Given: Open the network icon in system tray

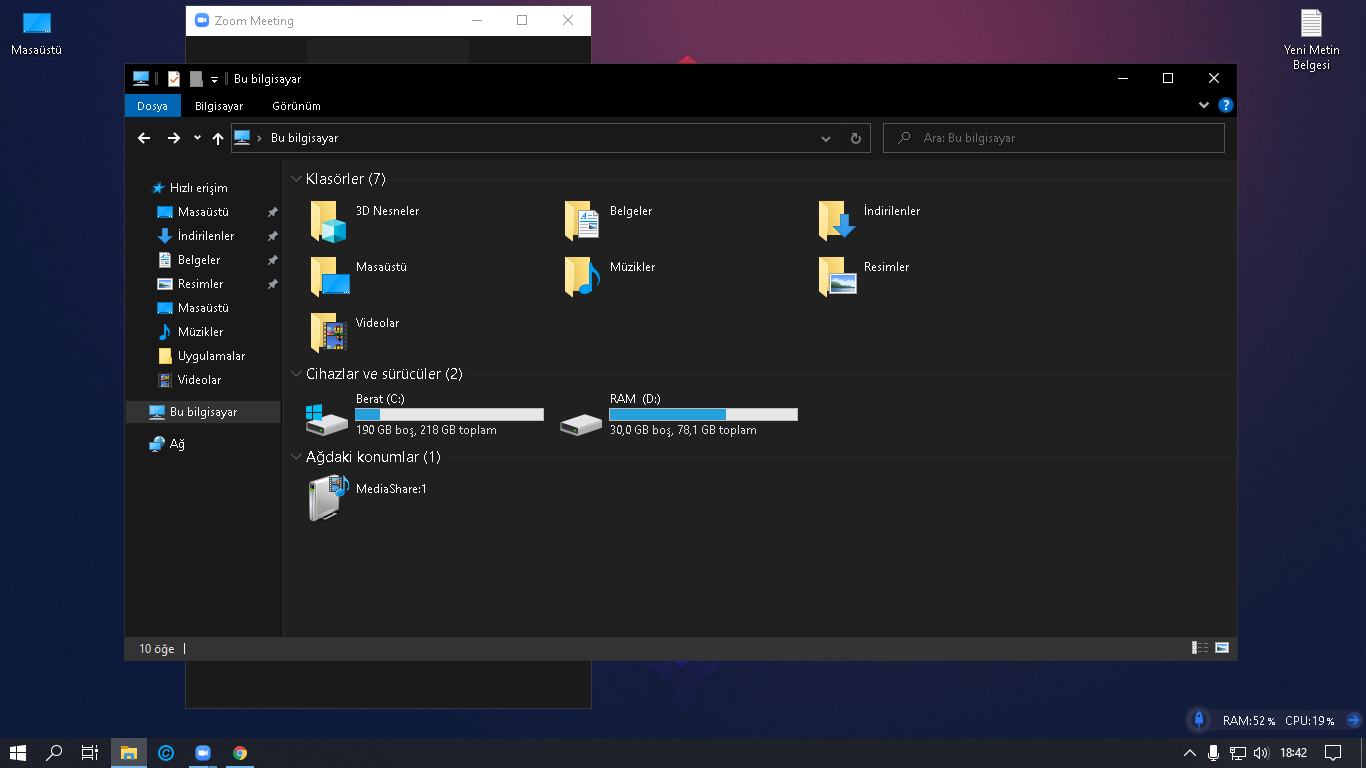Looking at the screenshot, I should click(x=1237, y=753).
